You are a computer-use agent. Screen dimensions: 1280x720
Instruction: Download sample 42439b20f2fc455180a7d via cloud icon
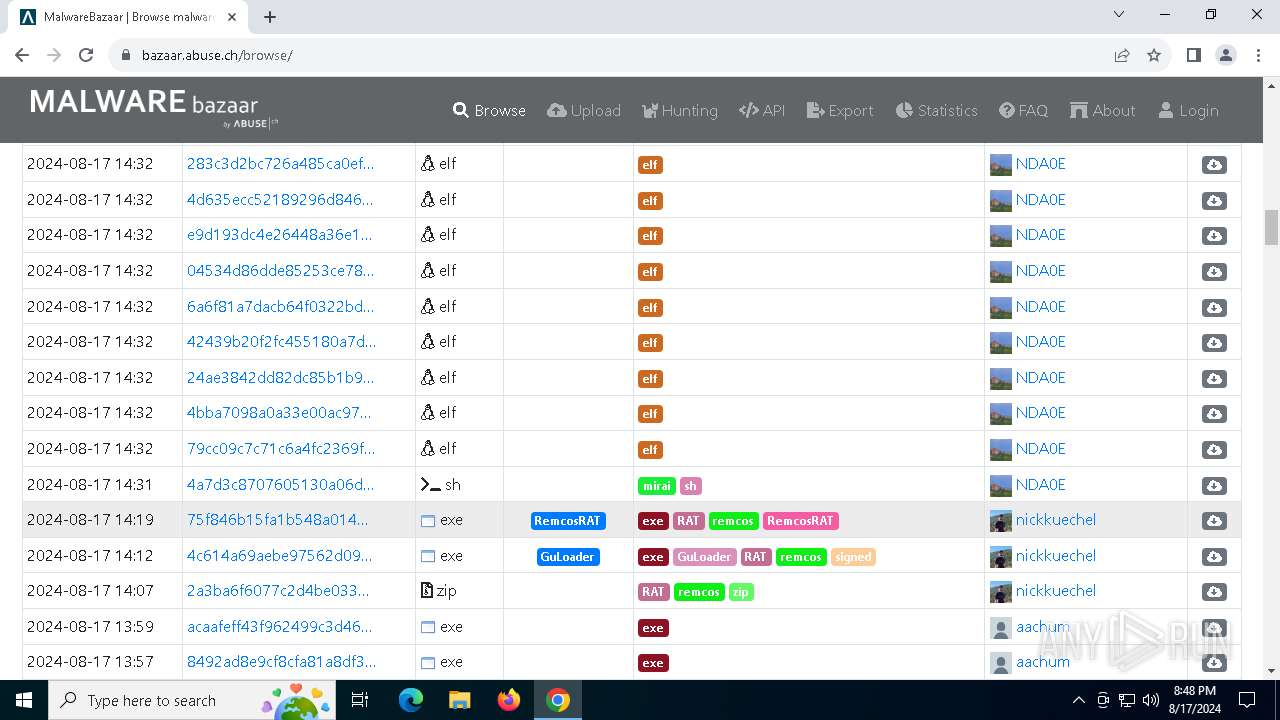(x=1214, y=343)
